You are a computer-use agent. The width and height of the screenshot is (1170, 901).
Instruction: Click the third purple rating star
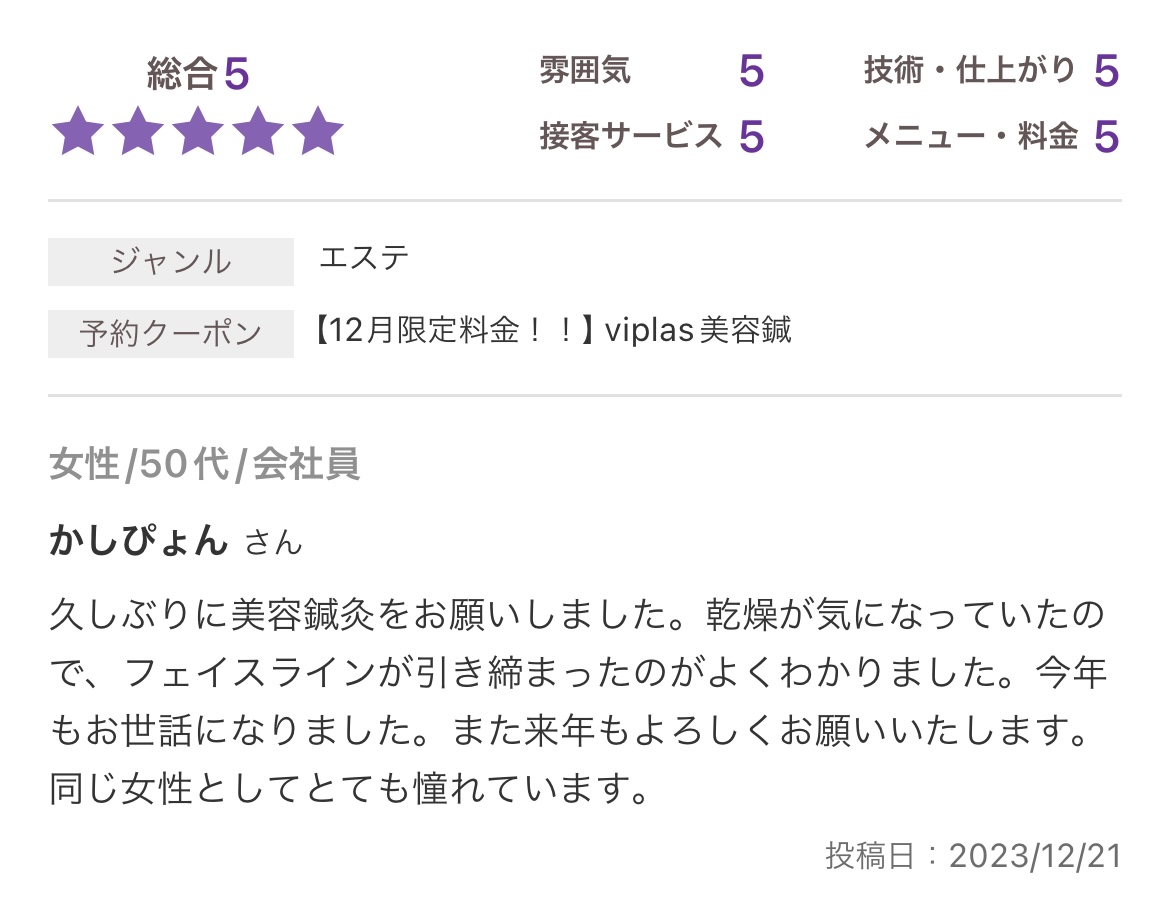[197, 133]
